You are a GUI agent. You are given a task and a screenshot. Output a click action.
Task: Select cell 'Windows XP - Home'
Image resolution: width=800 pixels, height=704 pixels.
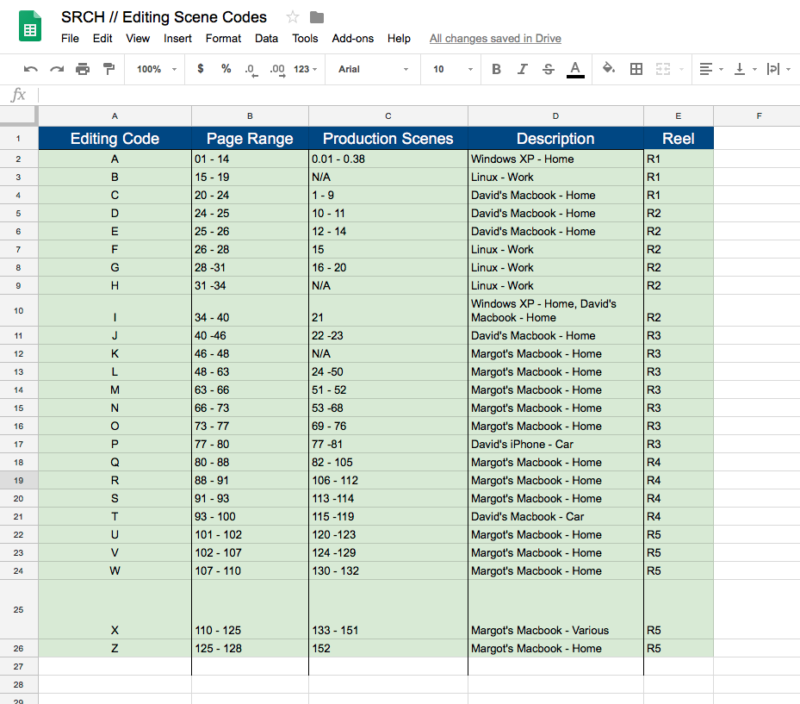click(x=556, y=159)
